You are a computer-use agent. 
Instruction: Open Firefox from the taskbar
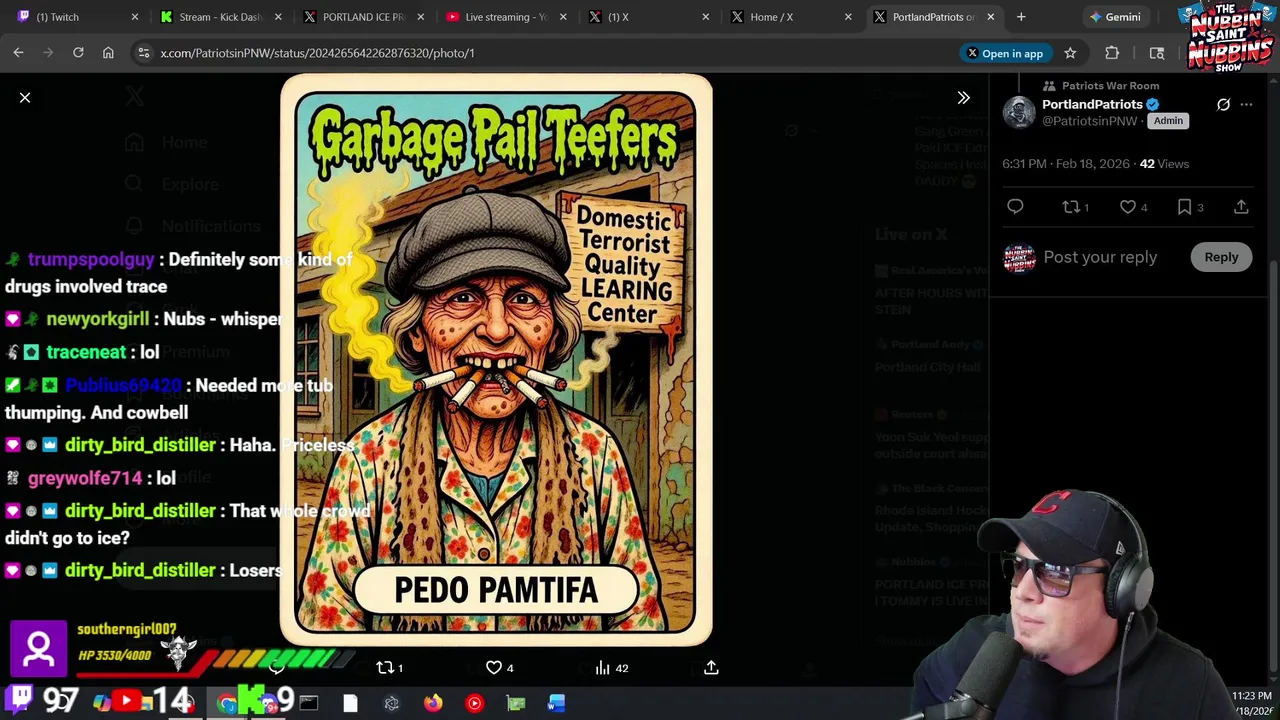tap(432, 704)
